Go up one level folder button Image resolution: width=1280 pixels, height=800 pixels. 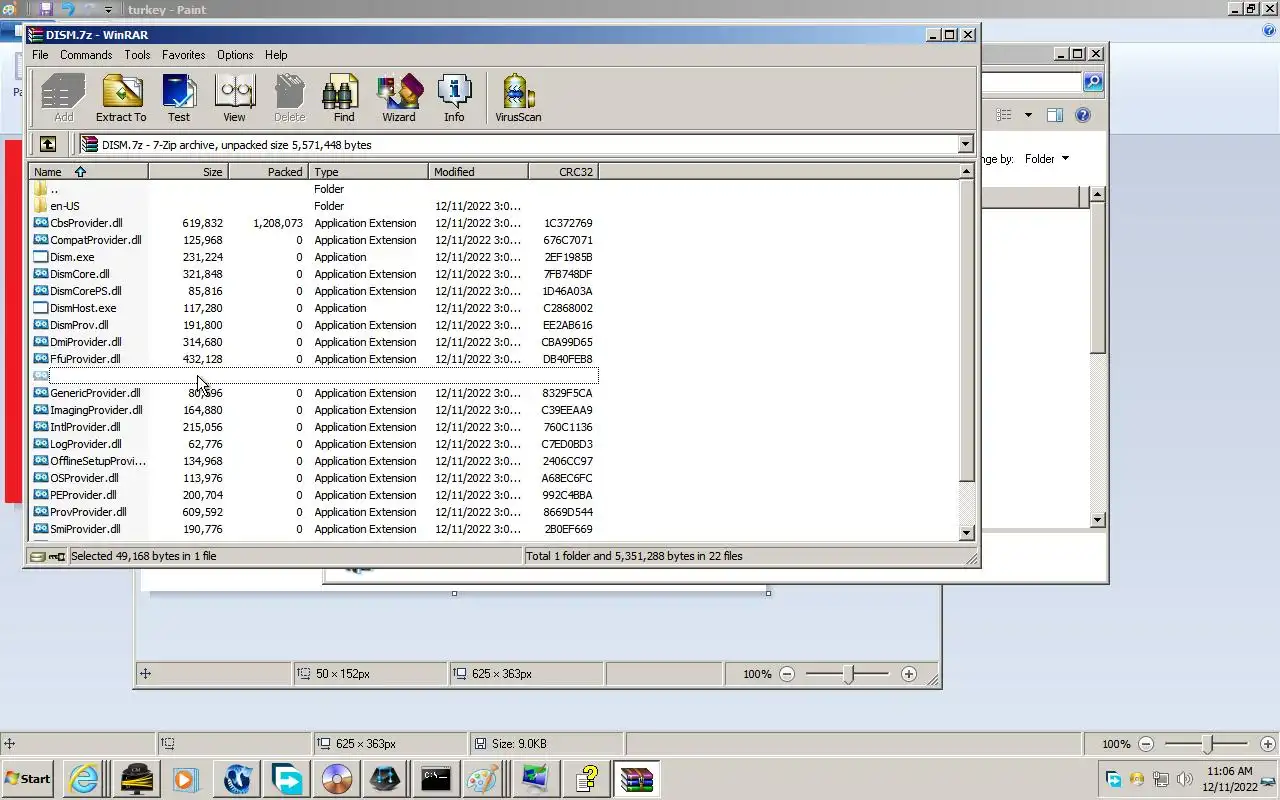tap(47, 144)
